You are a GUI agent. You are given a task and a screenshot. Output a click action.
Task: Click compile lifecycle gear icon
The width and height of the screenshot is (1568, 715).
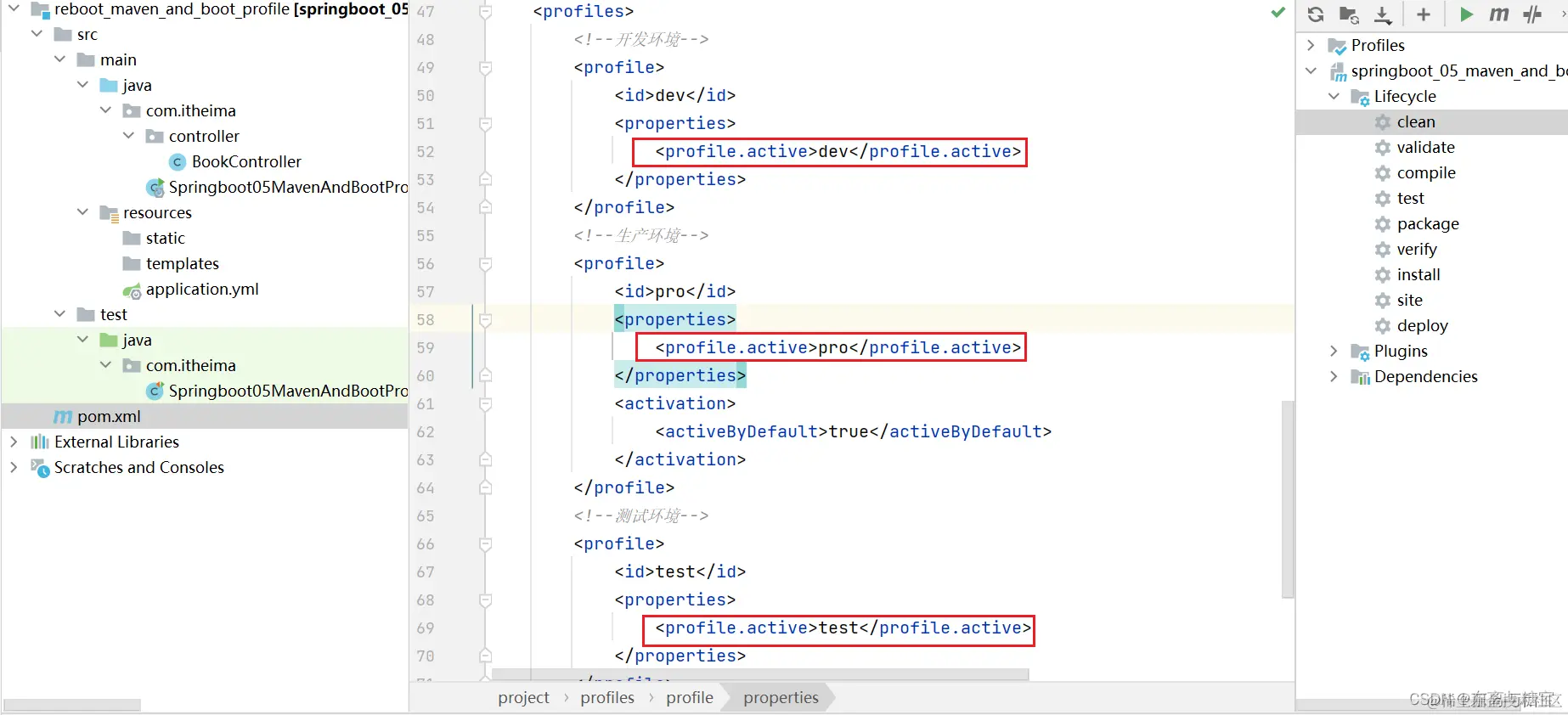(1383, 173)
